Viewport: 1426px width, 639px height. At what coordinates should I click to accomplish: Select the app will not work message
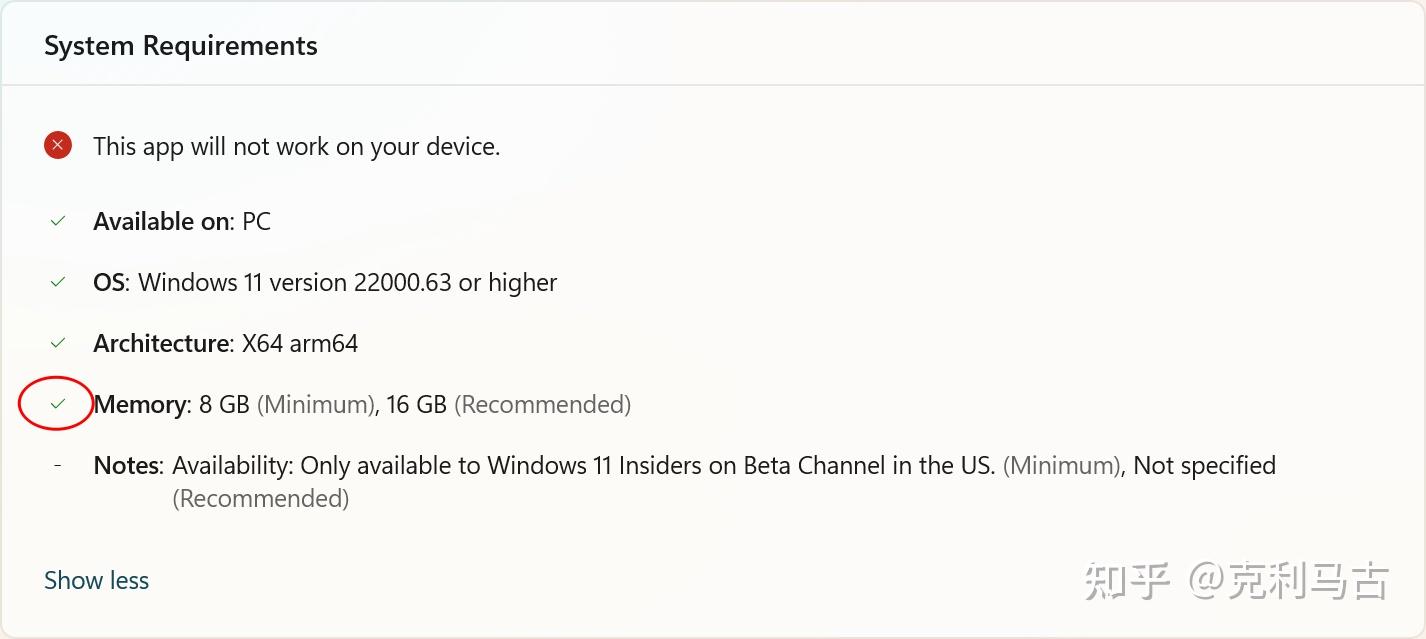[296, 146]
